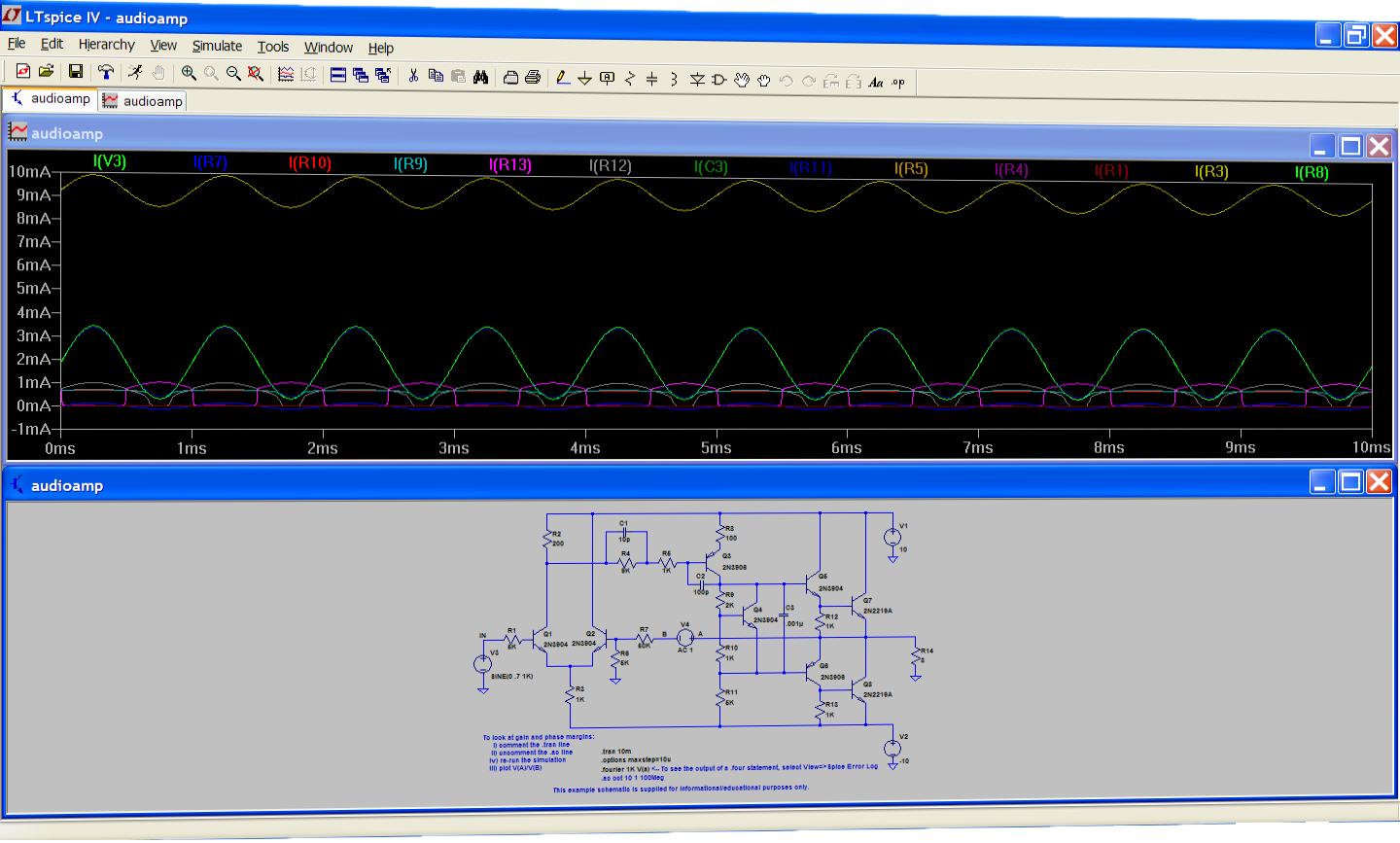
Task: Click the Zoom to Fit icon
Action: click(x=256, y=74)
